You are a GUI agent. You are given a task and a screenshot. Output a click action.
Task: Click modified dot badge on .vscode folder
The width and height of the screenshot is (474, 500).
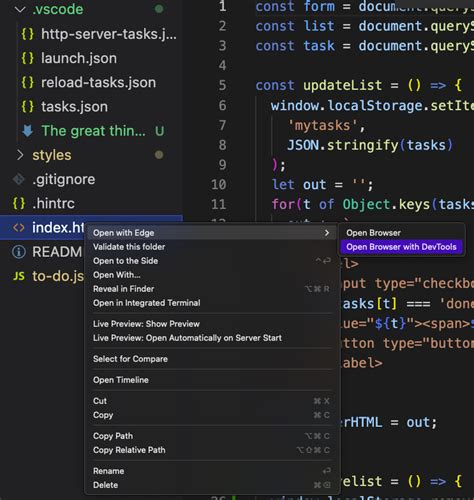point(159,9)
